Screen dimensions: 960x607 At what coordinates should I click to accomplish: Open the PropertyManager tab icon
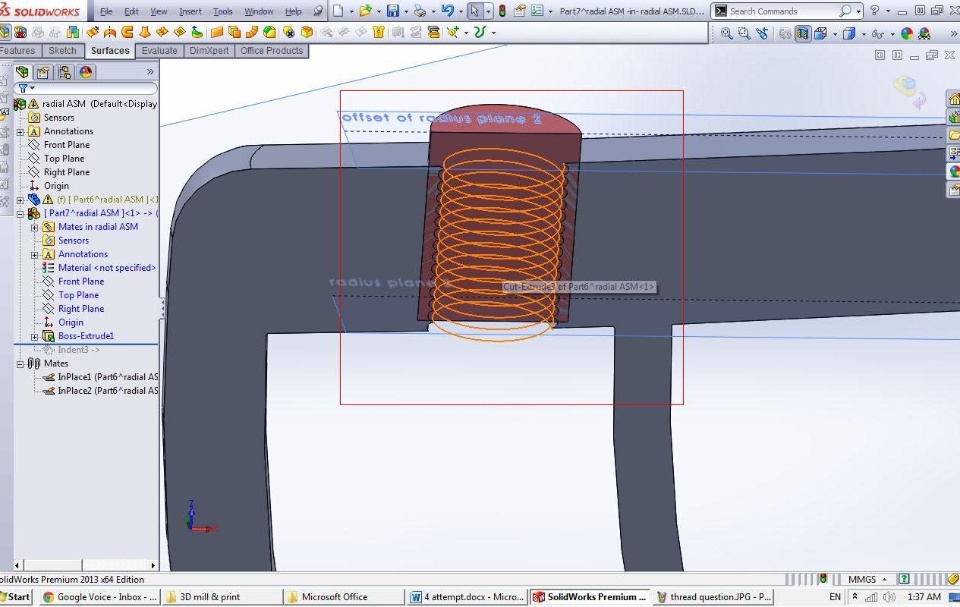pyautogui.click(x=43, y=72)
